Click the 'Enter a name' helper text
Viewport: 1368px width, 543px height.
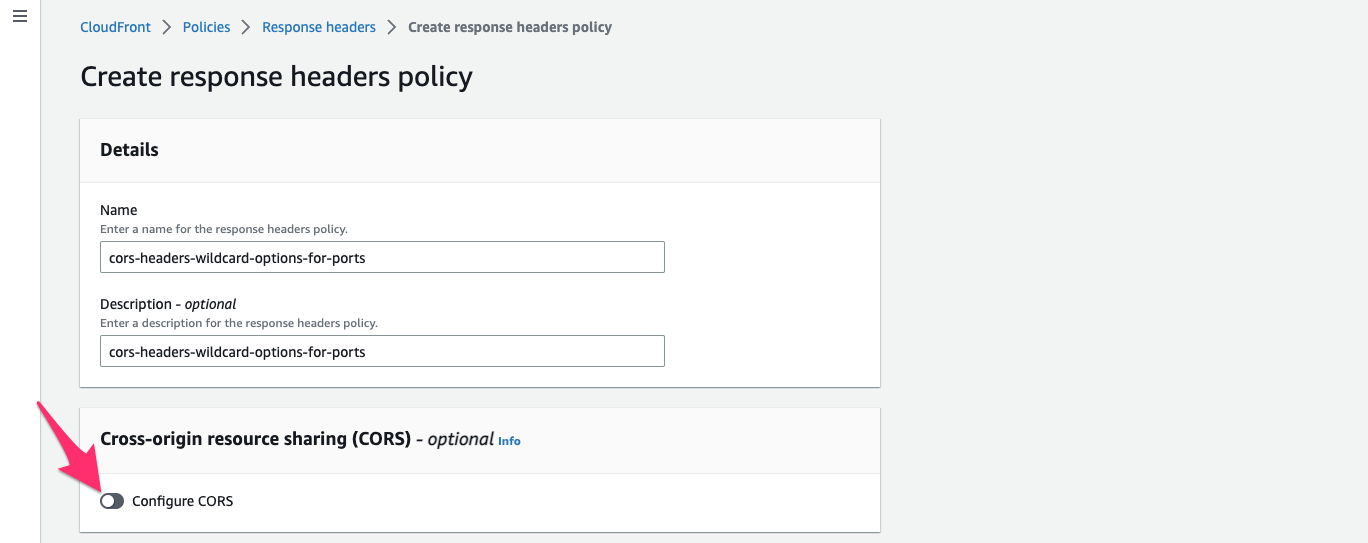click(224, 229)
